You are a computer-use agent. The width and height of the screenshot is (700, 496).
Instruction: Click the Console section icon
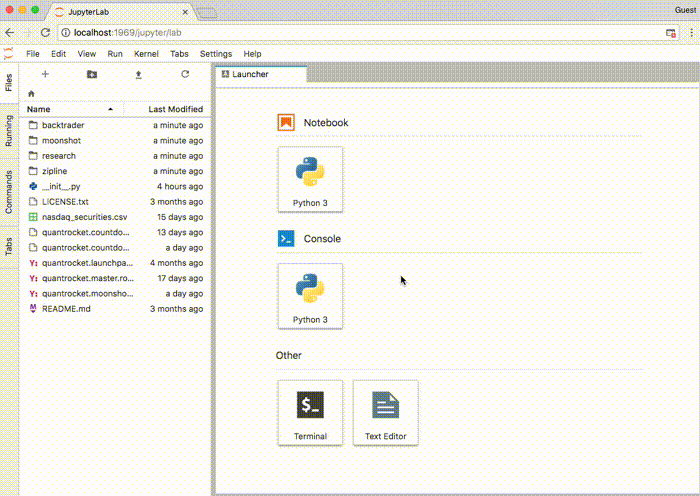click(x=286, y=238)
